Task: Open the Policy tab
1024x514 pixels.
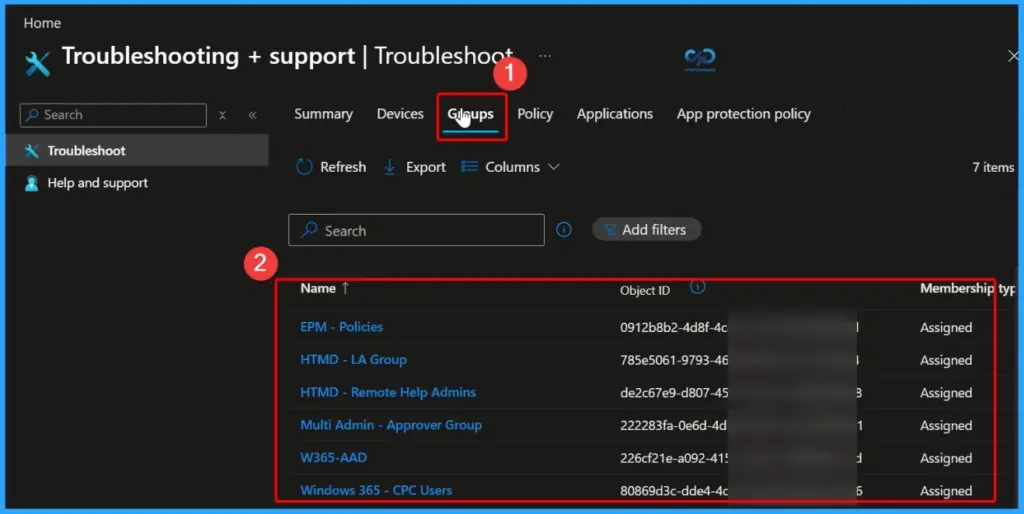Action: click(x=535, y=114)
